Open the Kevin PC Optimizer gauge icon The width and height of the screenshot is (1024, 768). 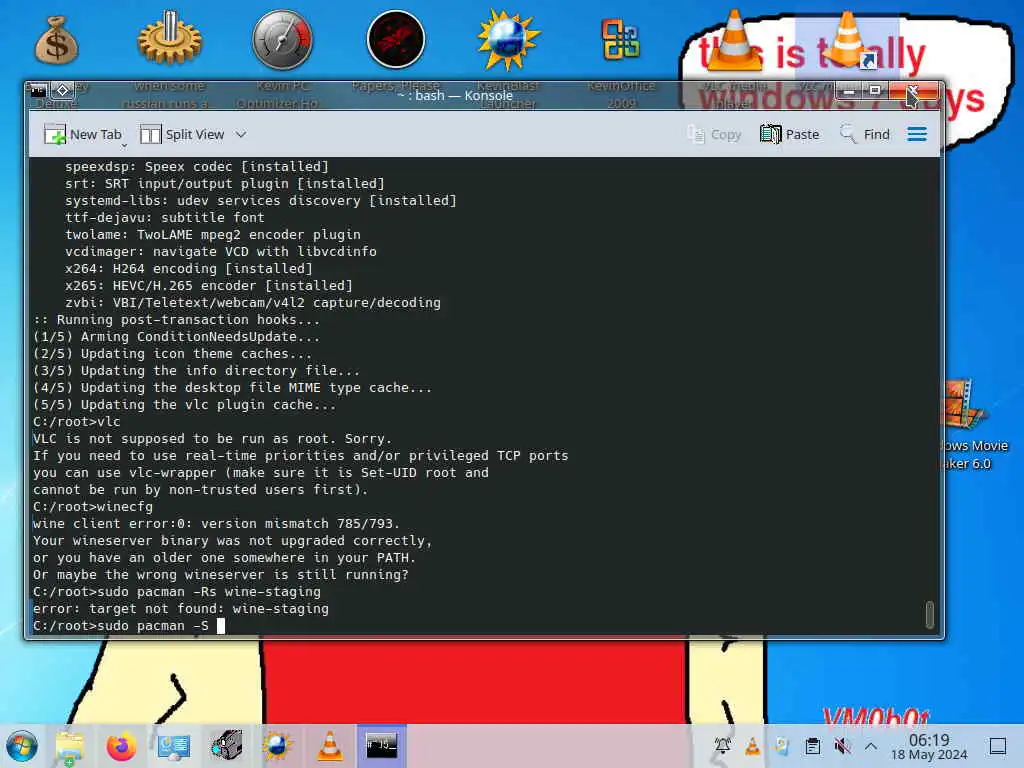click(282, 39)
